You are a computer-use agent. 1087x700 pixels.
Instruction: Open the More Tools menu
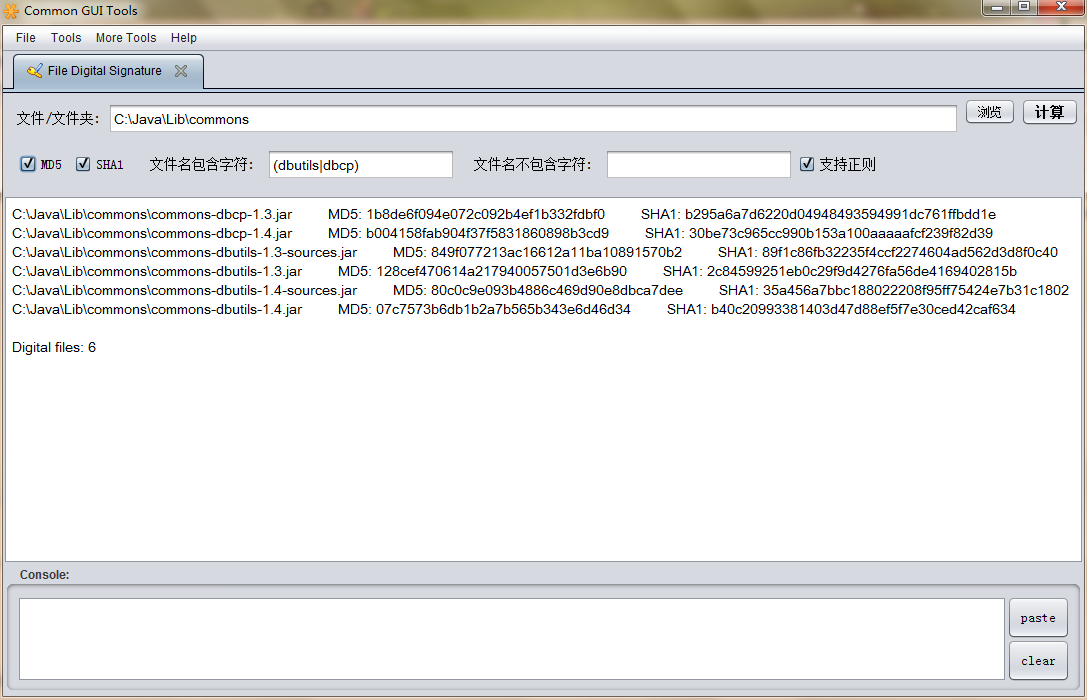pos(126,37)
